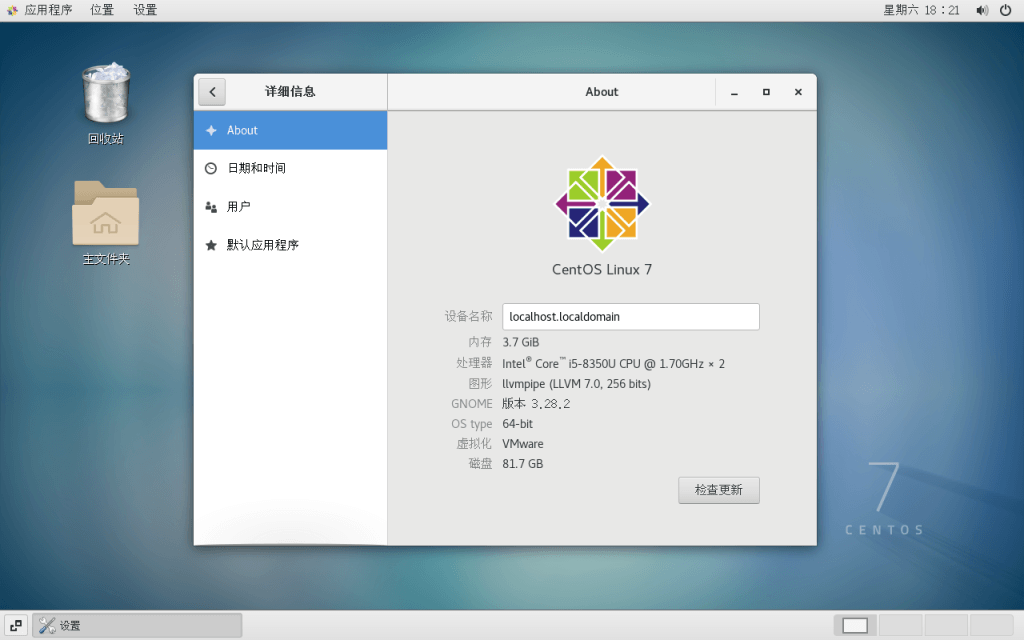Switch to the third workspace

[x=946, y=626]
